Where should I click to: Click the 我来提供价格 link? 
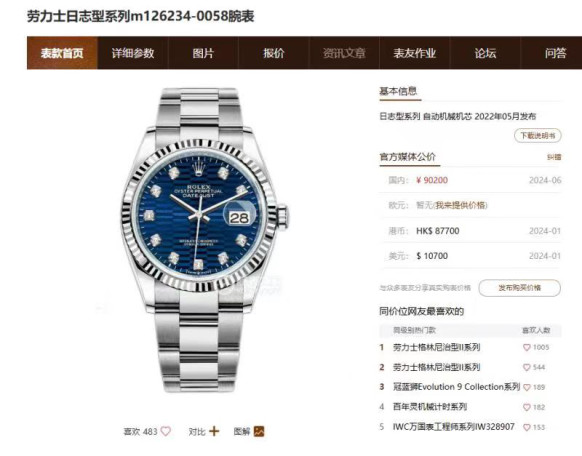coord(461,205)
